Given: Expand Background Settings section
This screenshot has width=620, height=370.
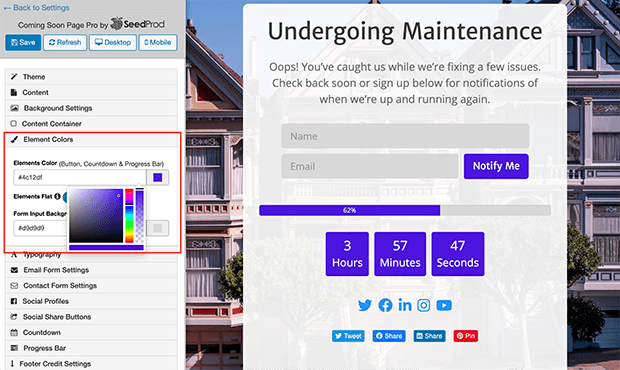Looking at the screenshot, I should point(91,108).
